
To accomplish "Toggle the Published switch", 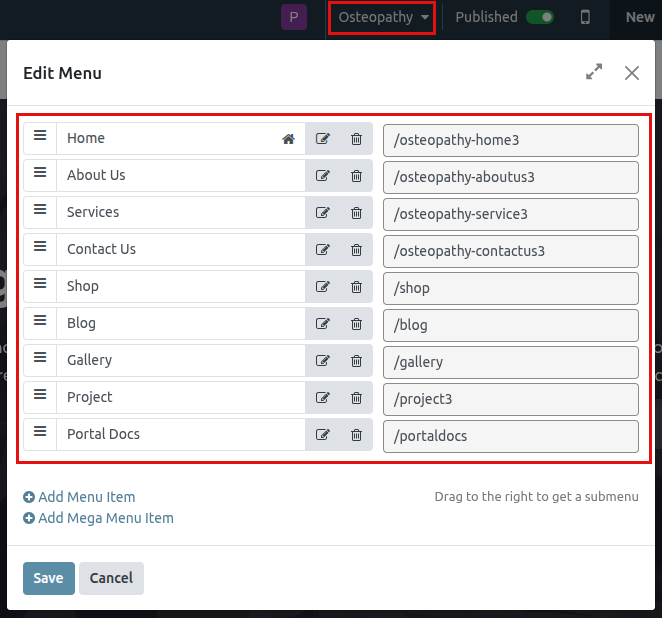I will 540,17.
